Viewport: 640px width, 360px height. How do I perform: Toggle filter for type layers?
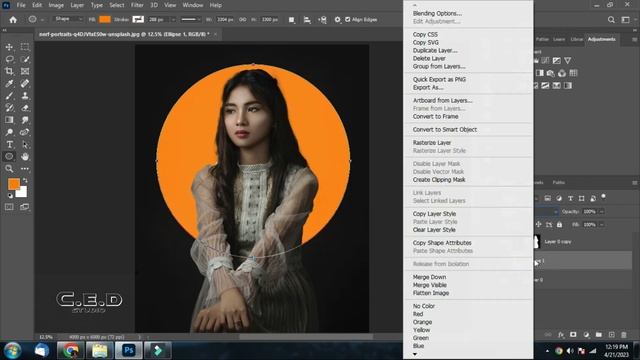click(x=570, y=198)
